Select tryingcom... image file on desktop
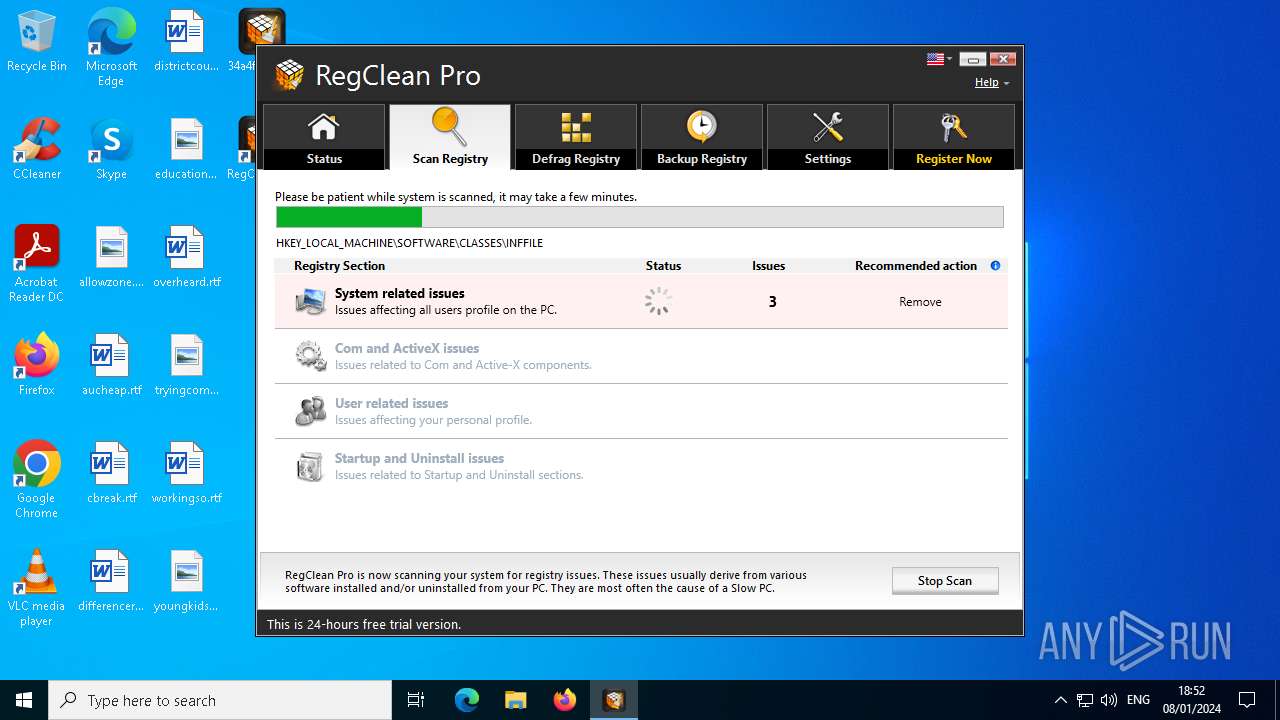Viewport: 1280px width, 720px height. tap(186, 366)
